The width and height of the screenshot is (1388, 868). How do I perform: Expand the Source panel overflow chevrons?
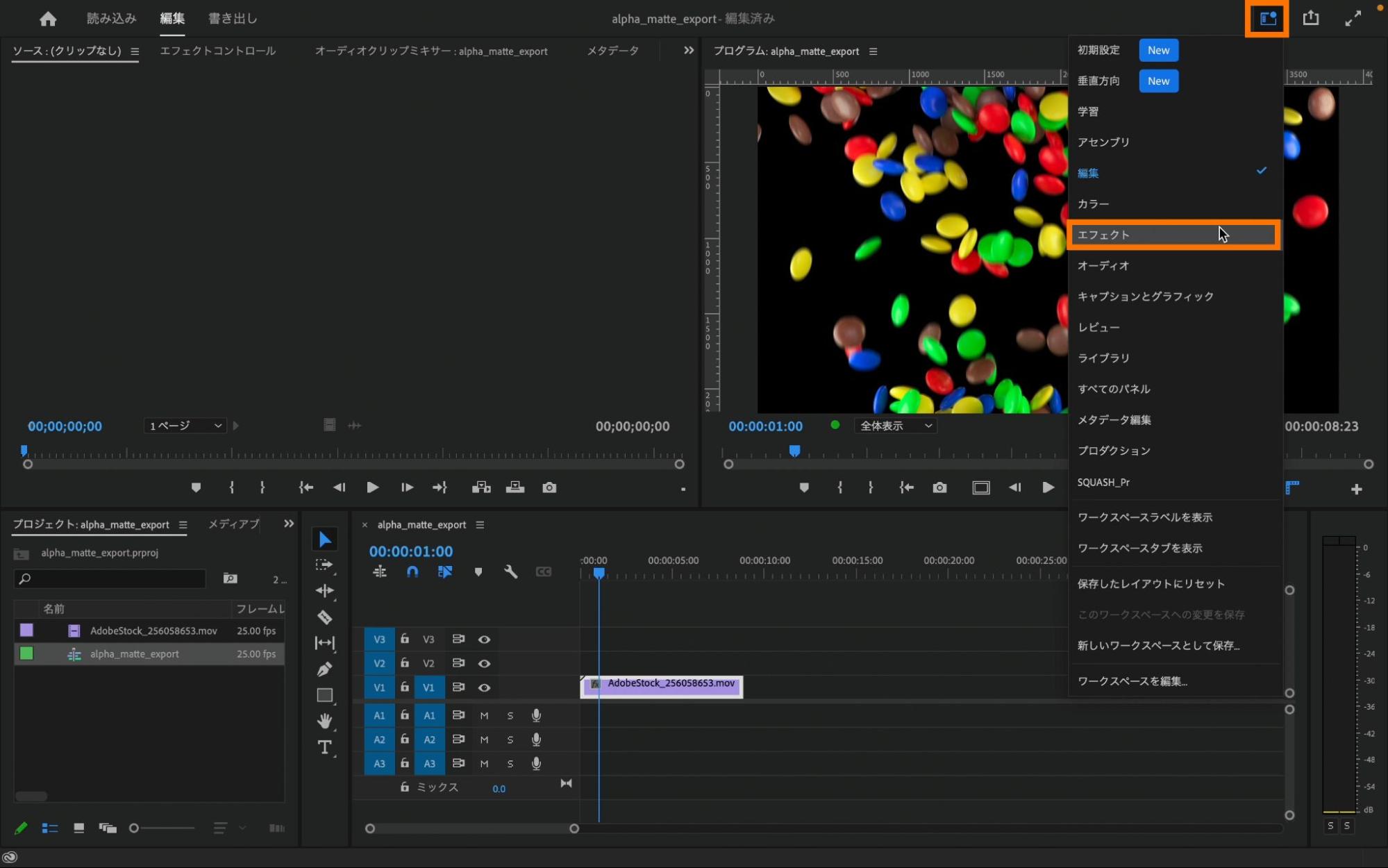click(x=688, y=51)
